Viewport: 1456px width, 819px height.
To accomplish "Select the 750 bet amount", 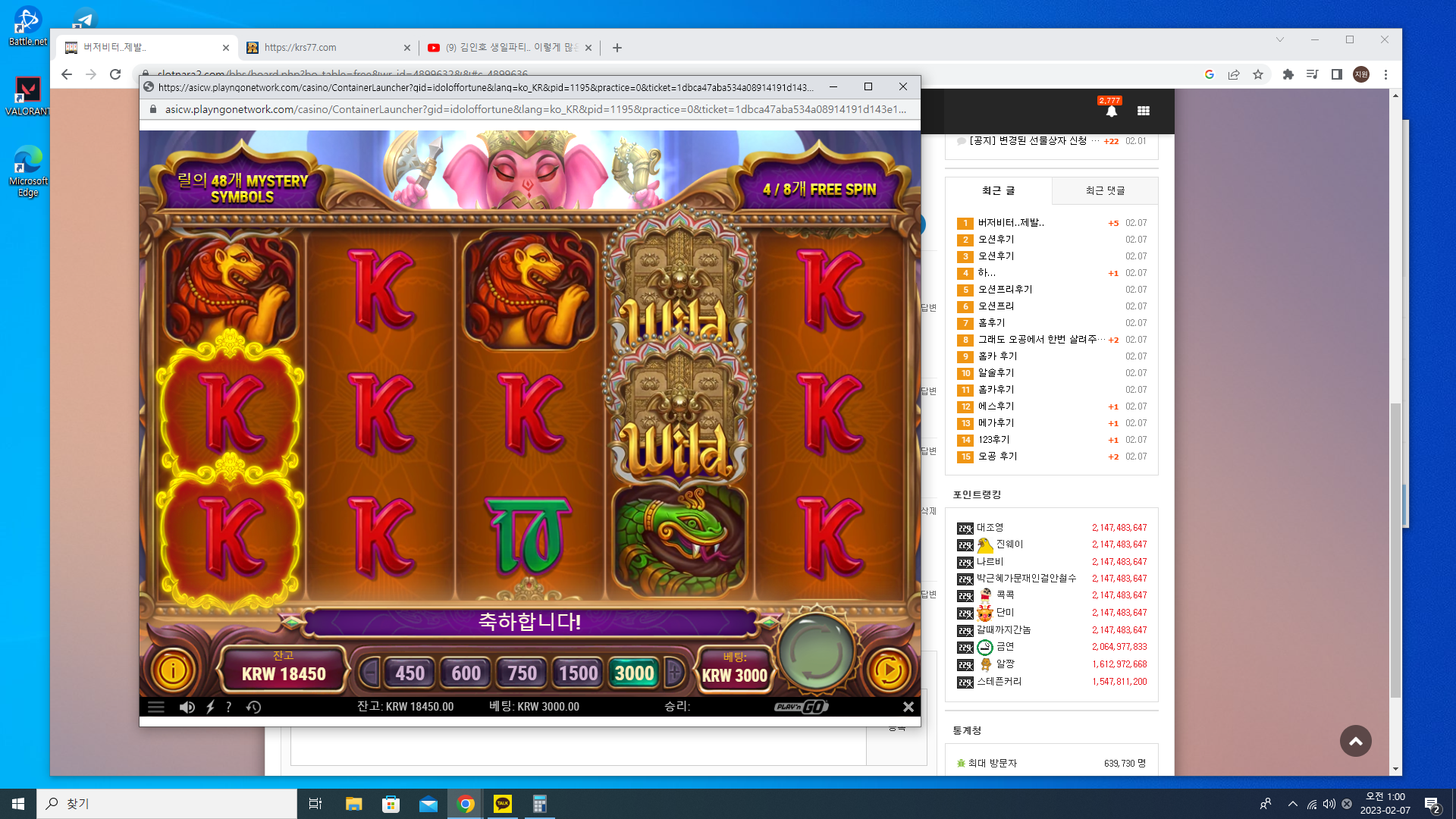I will click(x=522, y=673).
